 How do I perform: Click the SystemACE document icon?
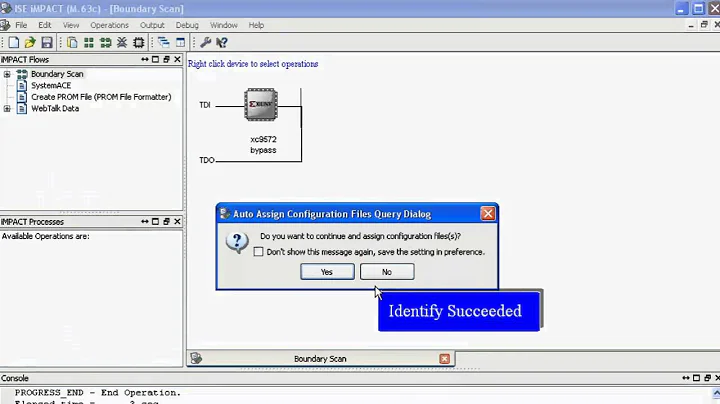pos(22,85)
